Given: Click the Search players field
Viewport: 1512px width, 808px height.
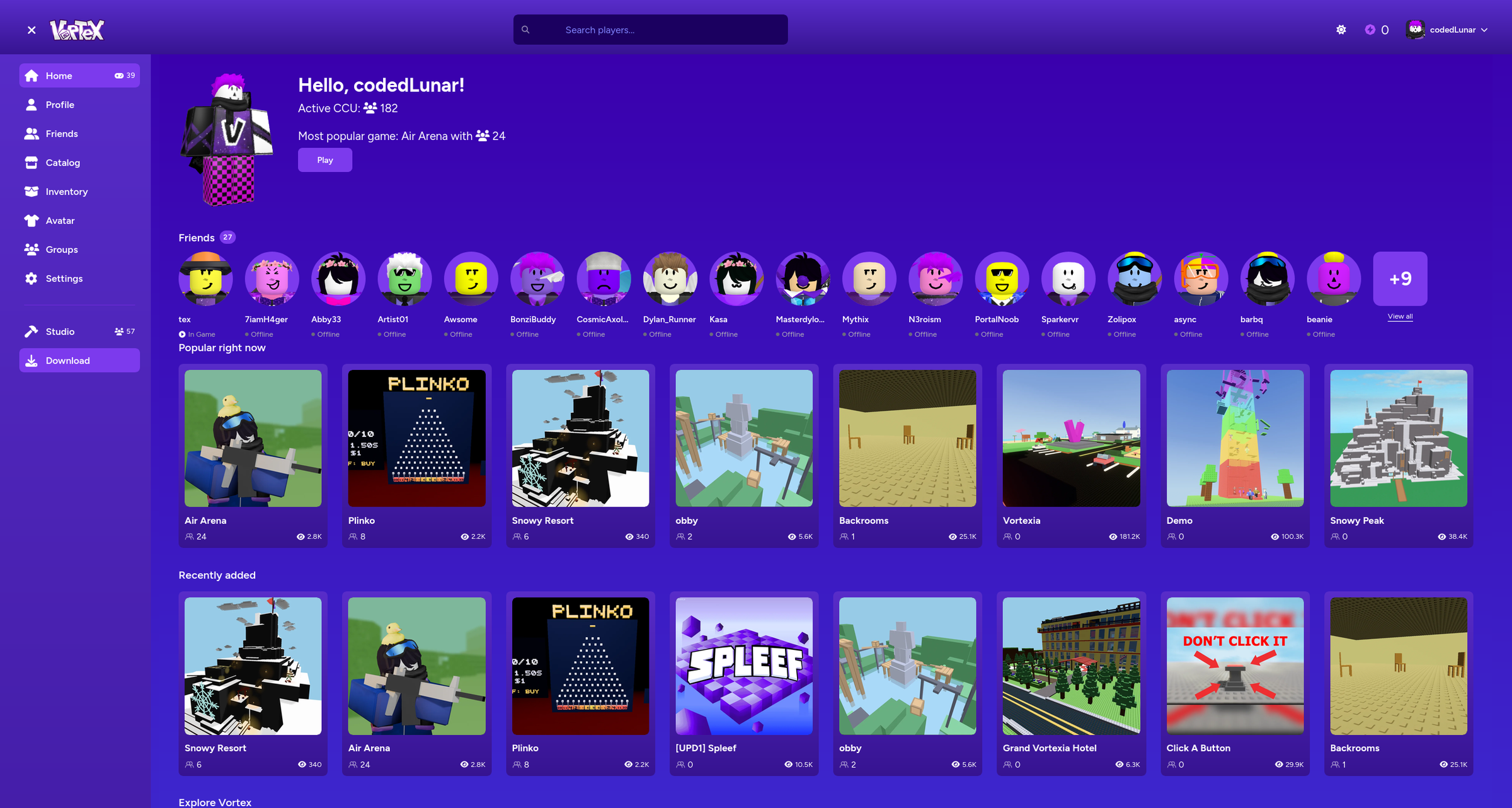Looking at the screenshot, I should click(650, 30).
